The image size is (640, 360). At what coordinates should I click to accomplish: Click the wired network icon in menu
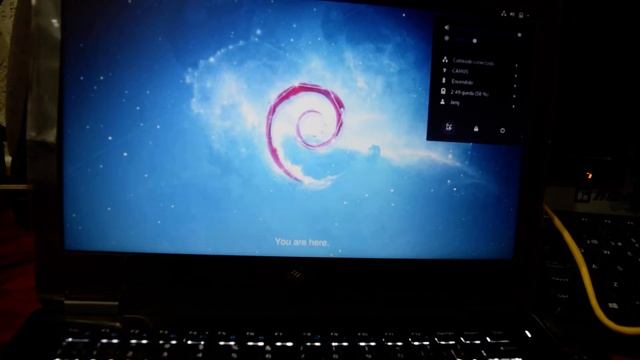click(x=445, y=60)
